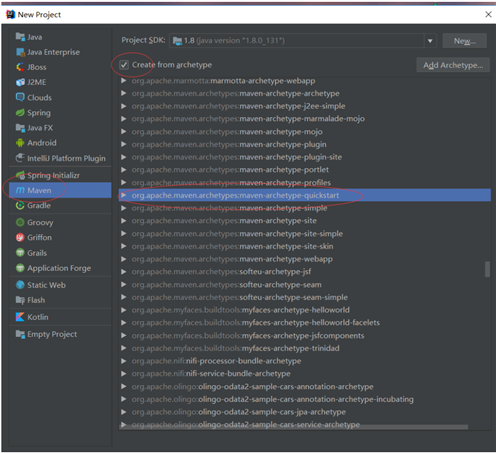Select maven-archetype-marmalade-mojo archetype
This screenshot has width=496, height=453.
(x=305, y=119)
